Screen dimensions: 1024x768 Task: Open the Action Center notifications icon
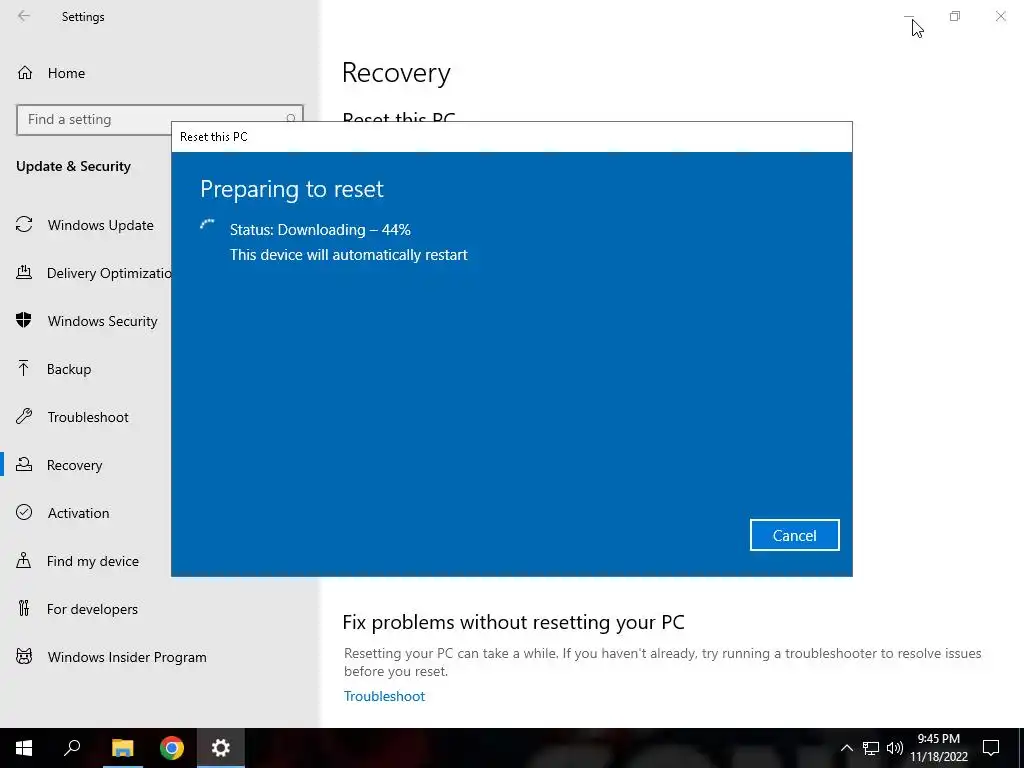coord(991,748)
